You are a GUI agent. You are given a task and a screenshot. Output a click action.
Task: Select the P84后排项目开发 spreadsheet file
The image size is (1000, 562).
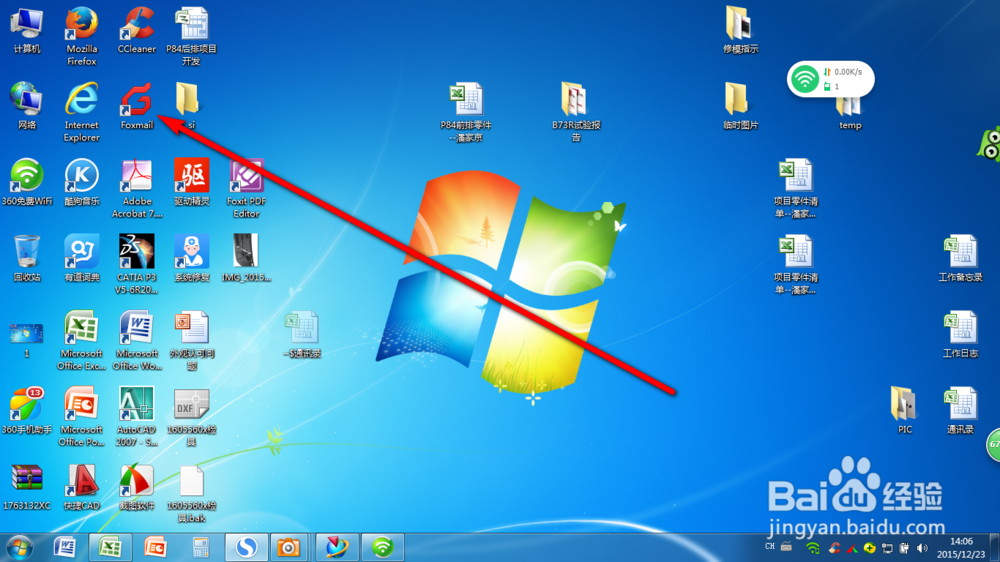[191, 36]
